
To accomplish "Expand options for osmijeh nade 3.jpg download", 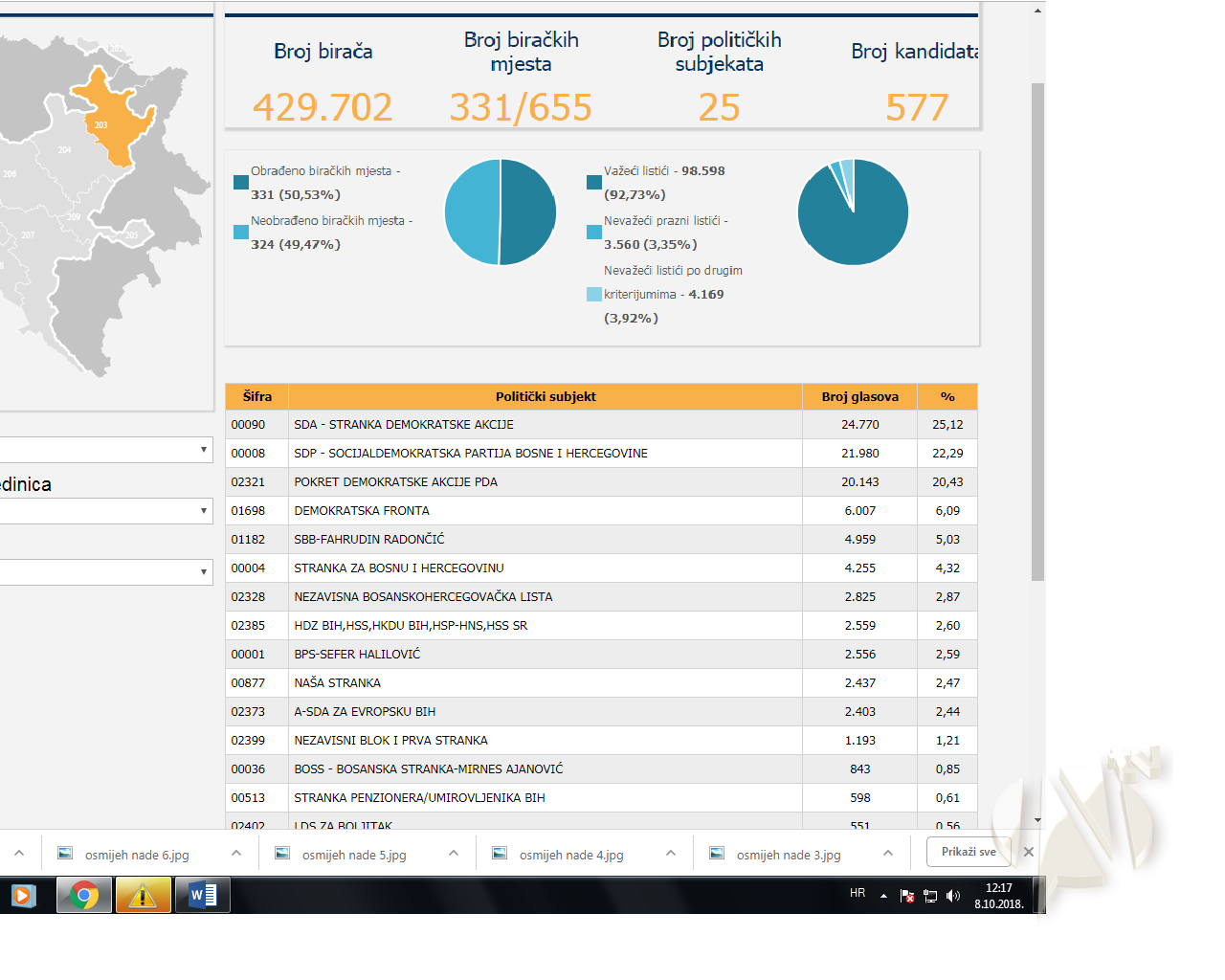I will click(888, 854).
